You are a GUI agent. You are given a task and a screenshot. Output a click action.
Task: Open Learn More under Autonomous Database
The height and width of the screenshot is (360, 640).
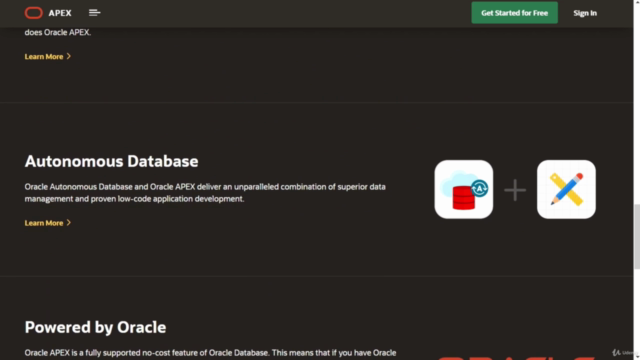[47, 223]
